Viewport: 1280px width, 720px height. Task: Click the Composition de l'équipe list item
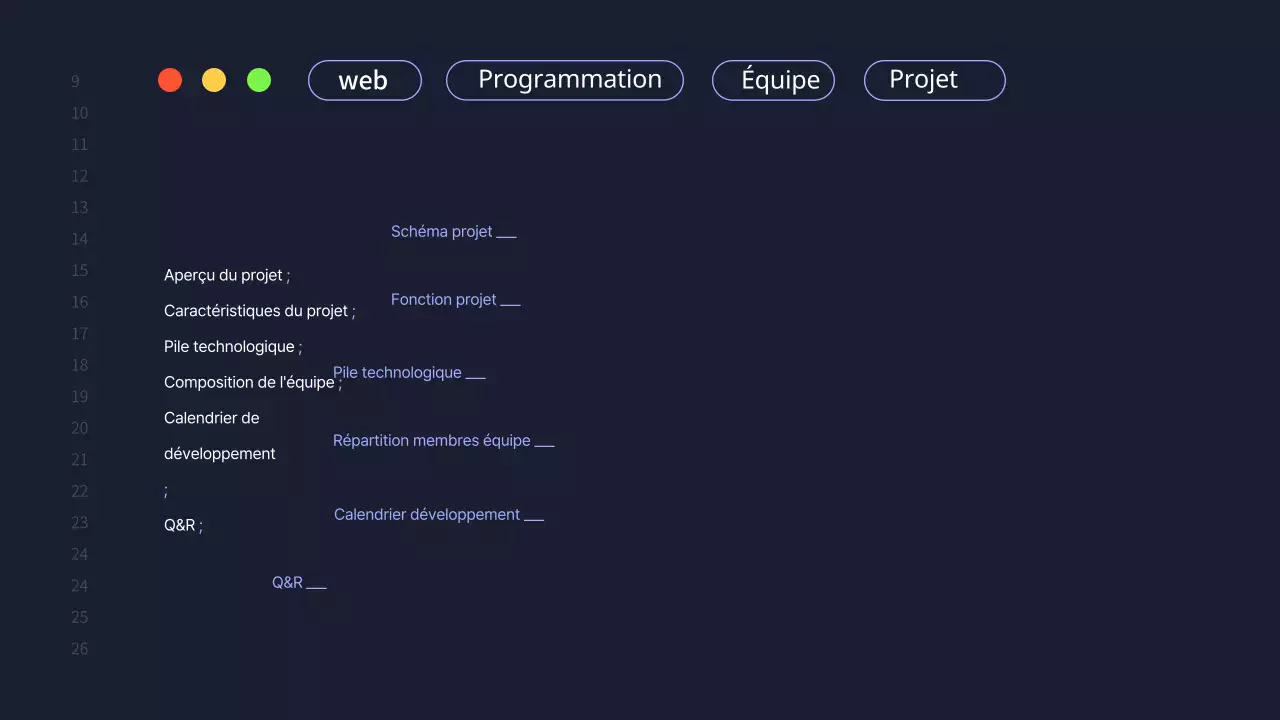click(248, 383)
